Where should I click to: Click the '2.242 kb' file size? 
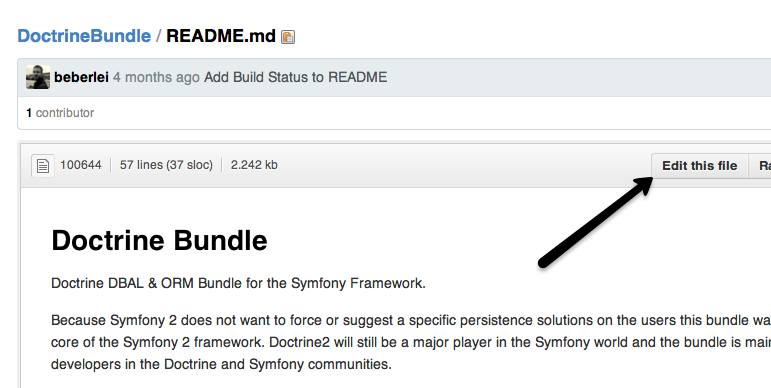(x=254, y=165)
